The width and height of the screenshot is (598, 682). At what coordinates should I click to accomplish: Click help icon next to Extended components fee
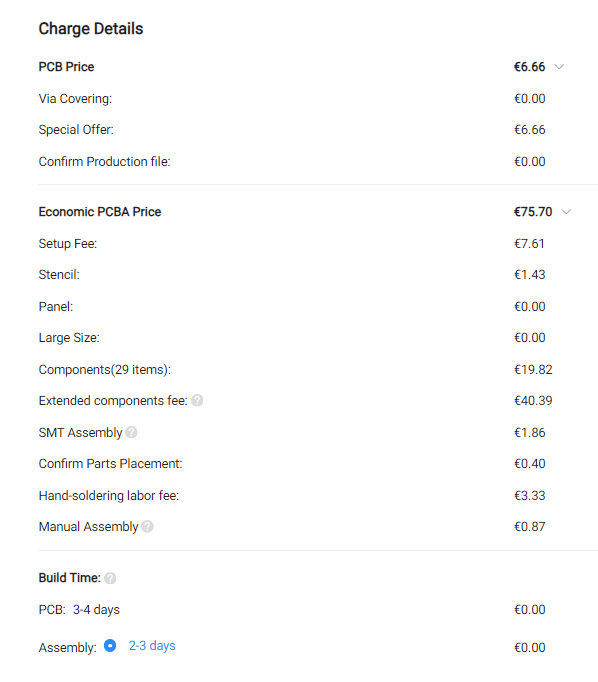(197, 400)
